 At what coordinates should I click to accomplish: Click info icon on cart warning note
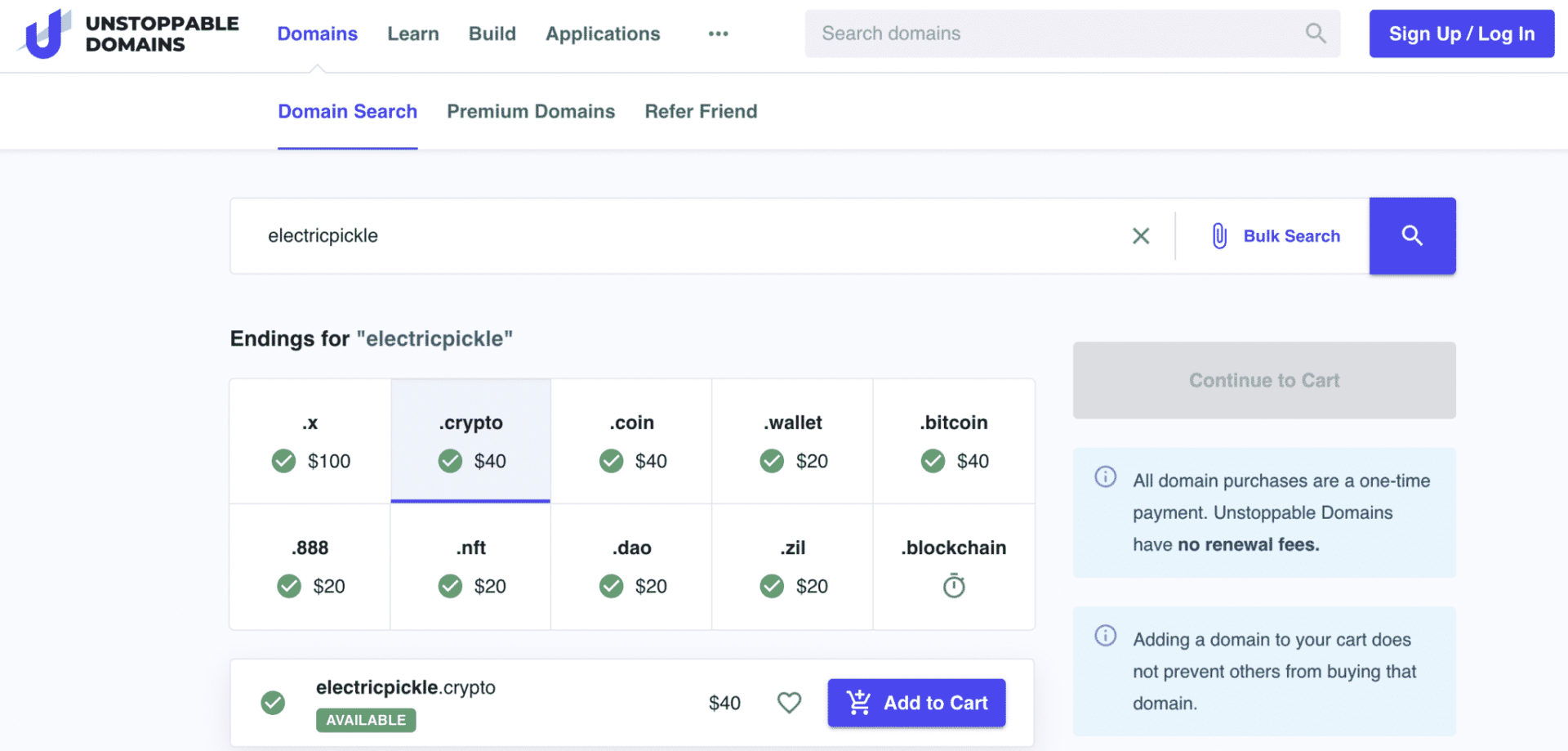click(1106, 635)
